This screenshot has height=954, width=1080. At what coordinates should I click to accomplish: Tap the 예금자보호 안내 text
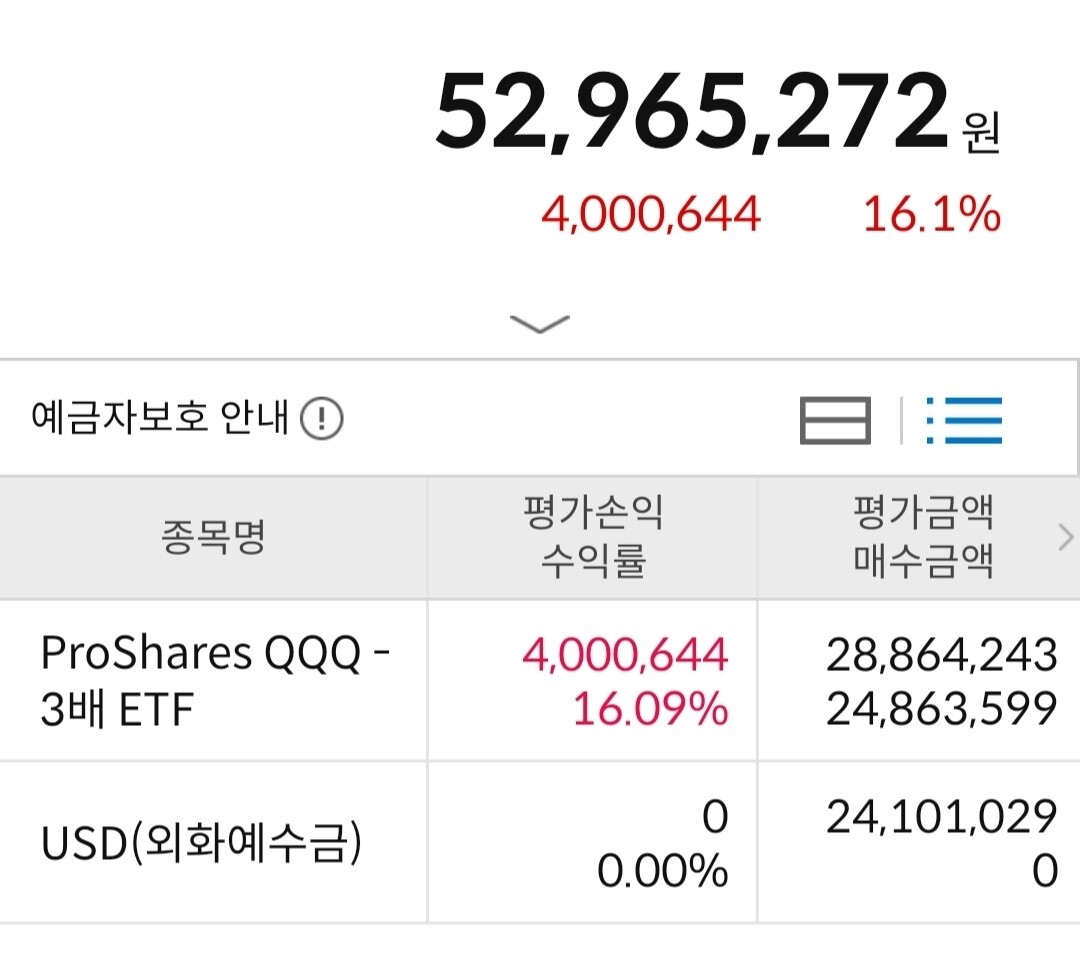click(x=160, y=417)
